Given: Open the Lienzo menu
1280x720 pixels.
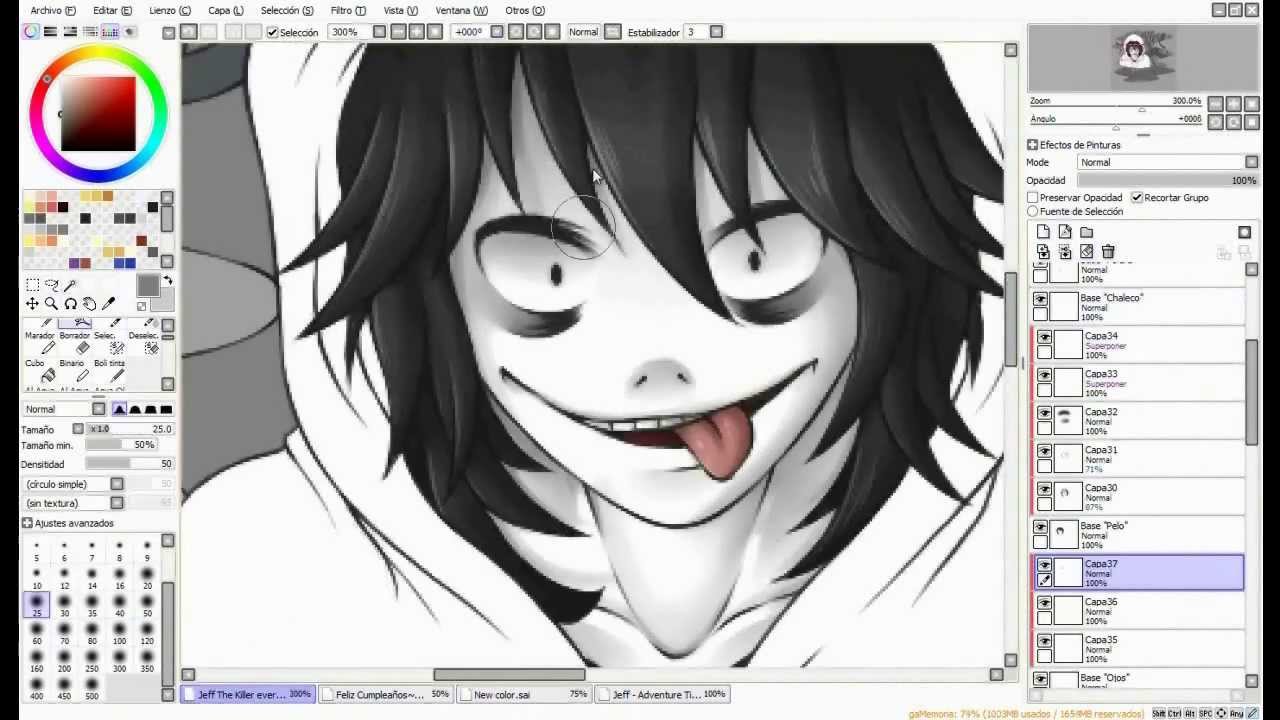Looking at the screenshot, I should pos(169,10).
